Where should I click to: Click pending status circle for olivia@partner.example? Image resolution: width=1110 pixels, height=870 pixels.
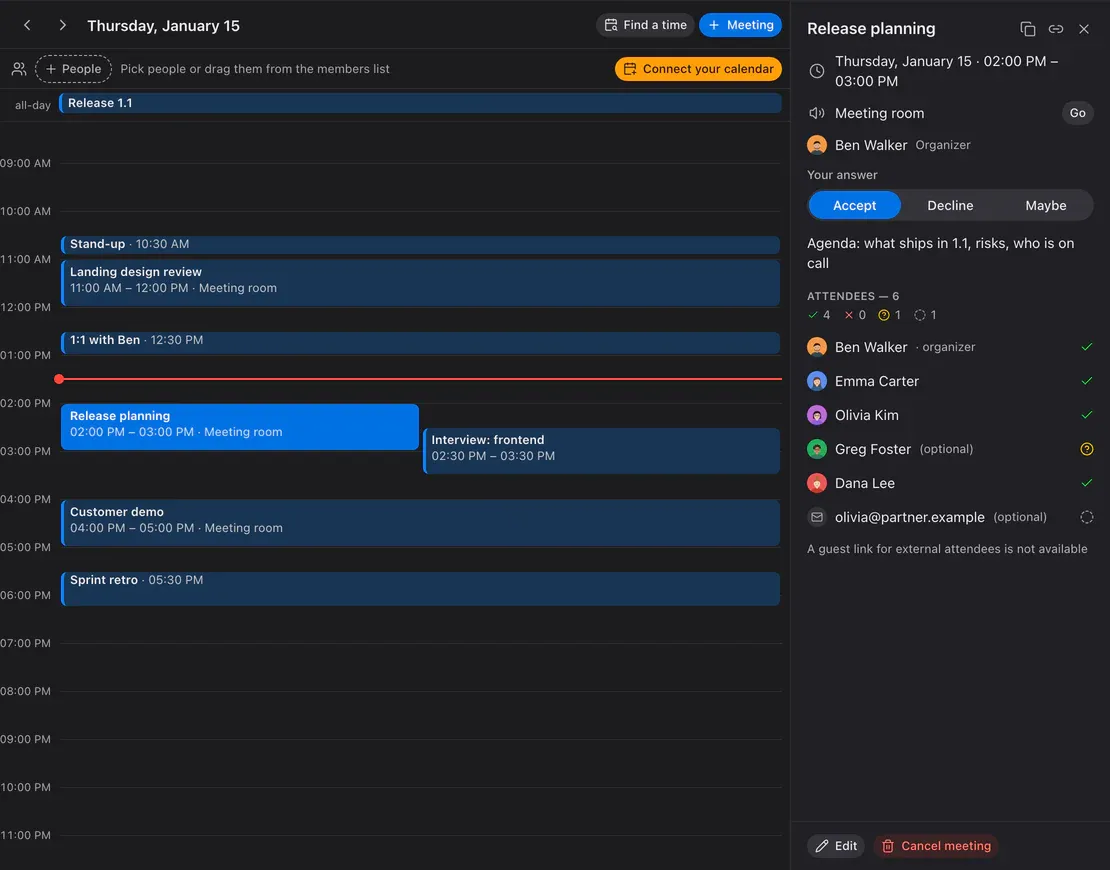tap(1087, 517)
